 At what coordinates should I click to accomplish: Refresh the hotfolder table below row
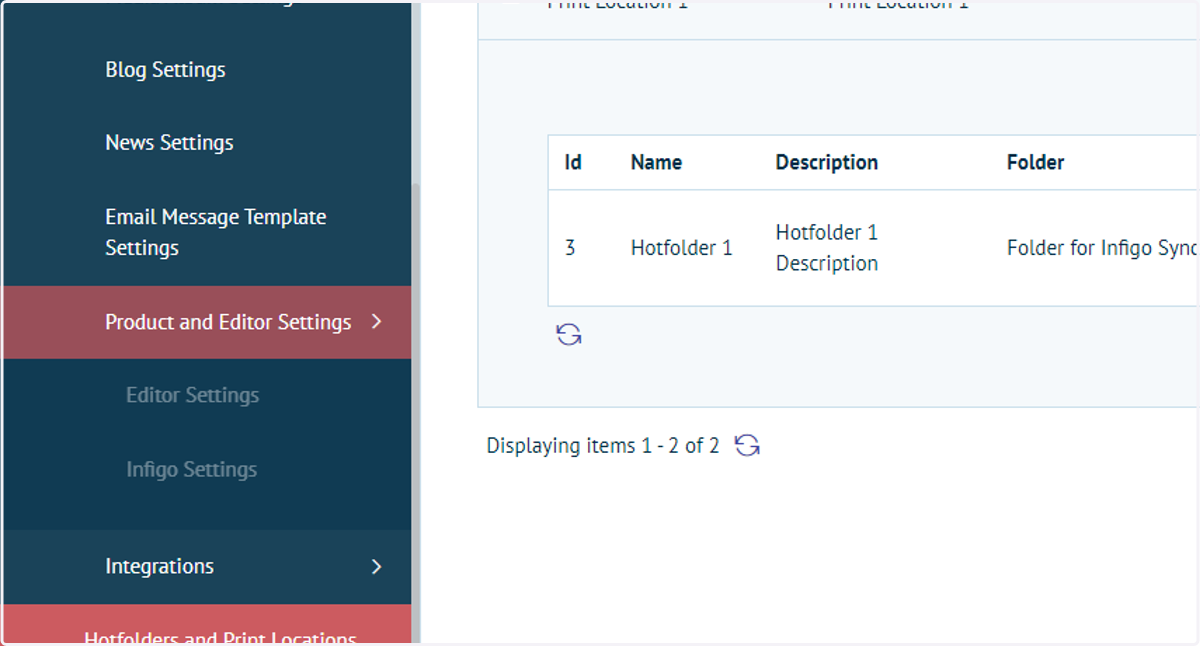569,335
